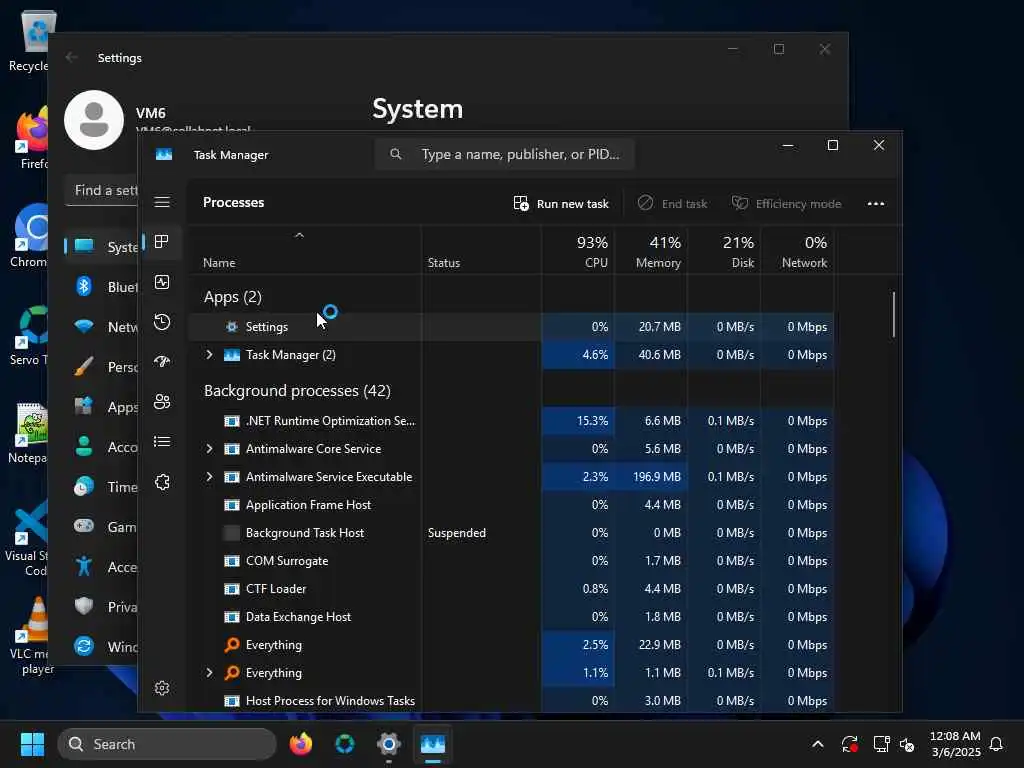Click the 196.9 MB memory cell

click(x=651, y=477)
